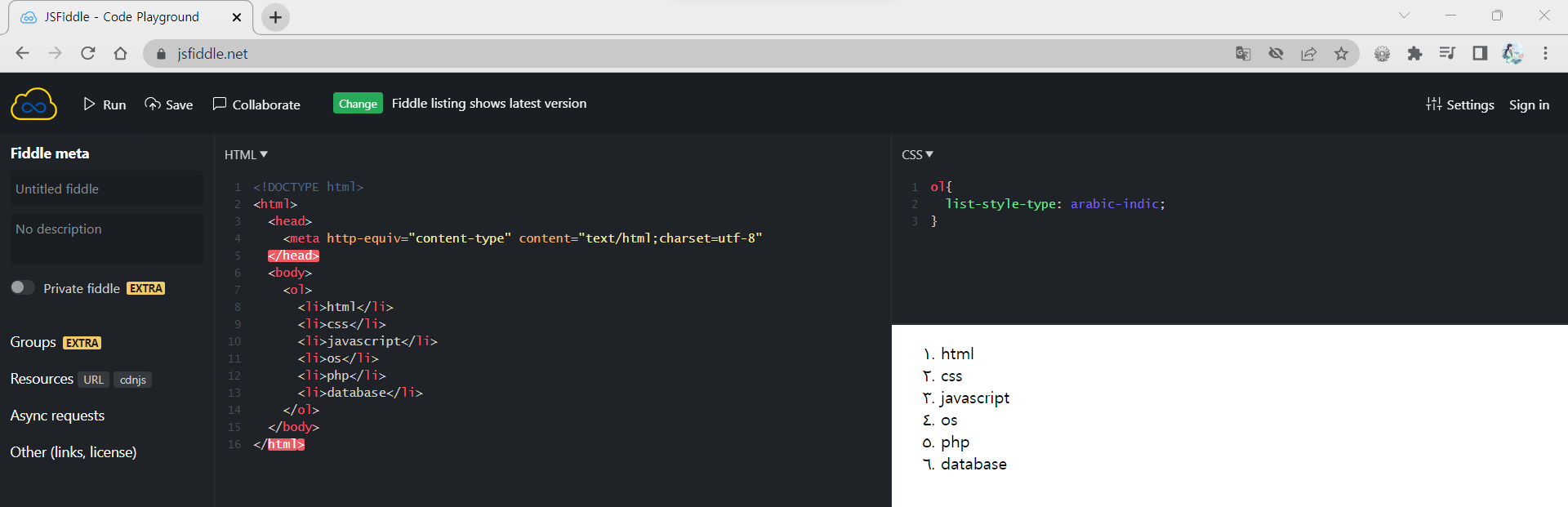Open a new browser tab
Screen dimensions: 1568x507
(x=276, y=17)
